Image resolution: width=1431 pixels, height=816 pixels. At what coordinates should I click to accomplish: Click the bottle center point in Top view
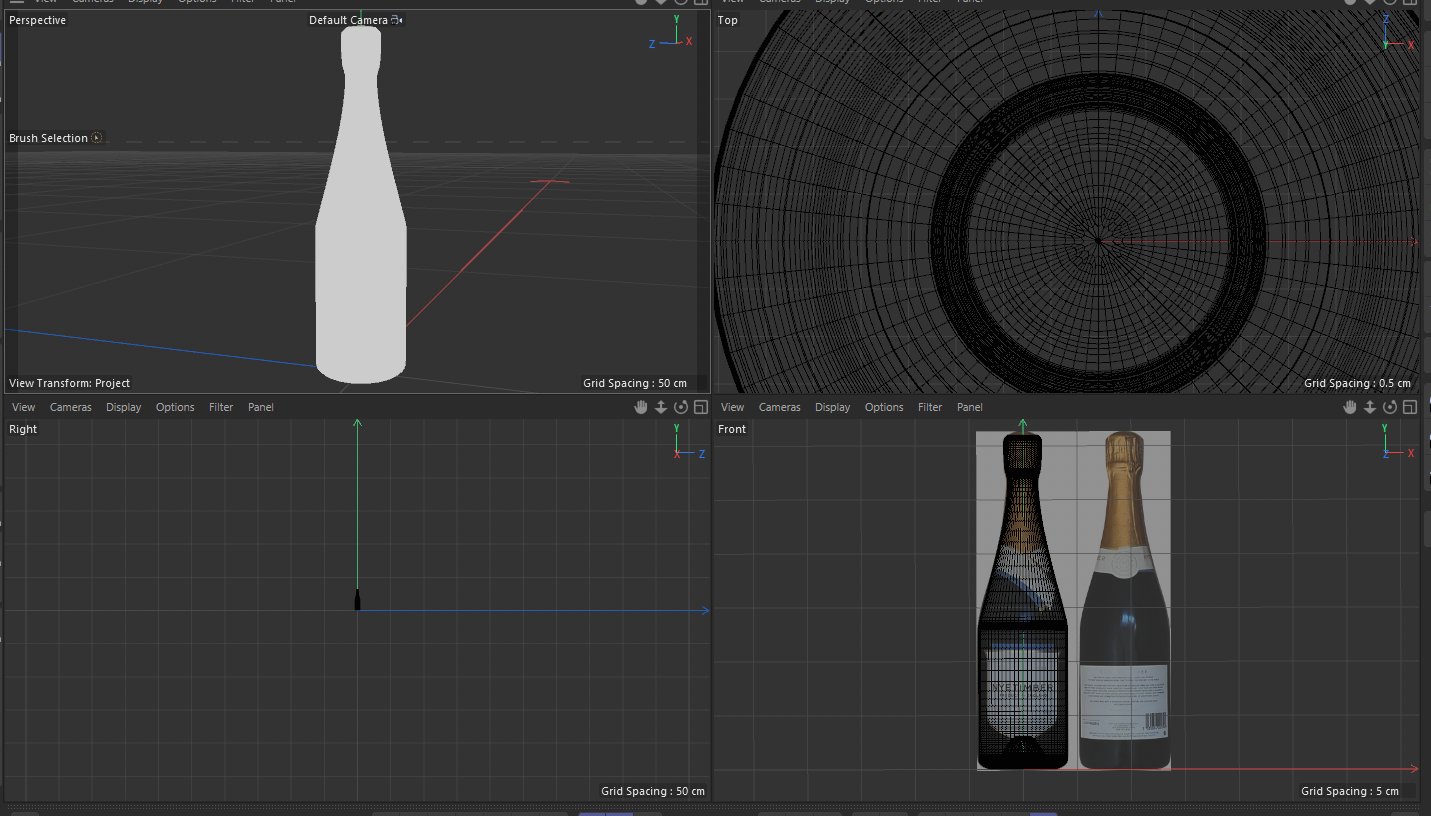pyautogui.click(x=1098, y=240)
